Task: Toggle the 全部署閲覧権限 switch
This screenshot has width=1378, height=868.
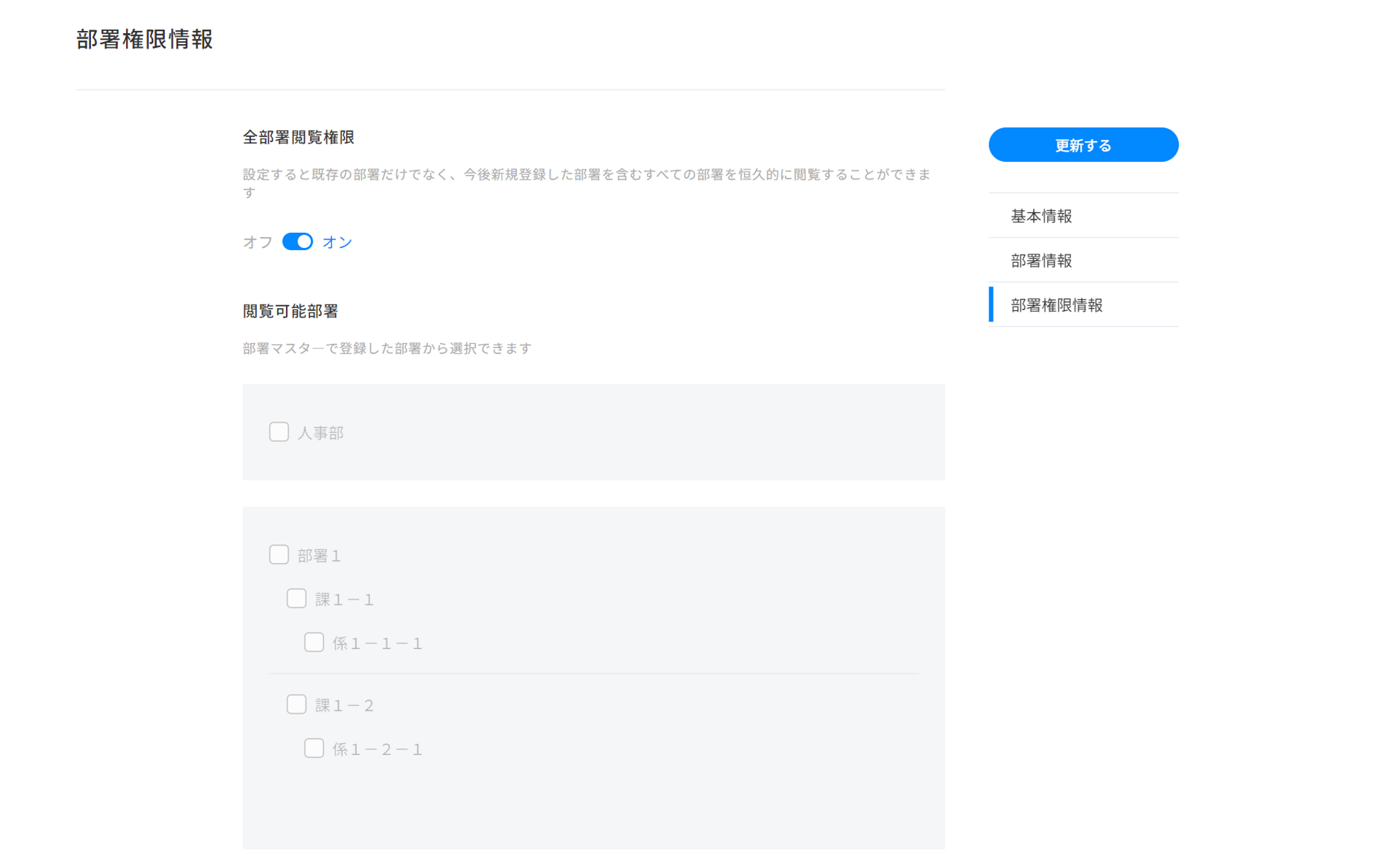Action: point(298,242)
